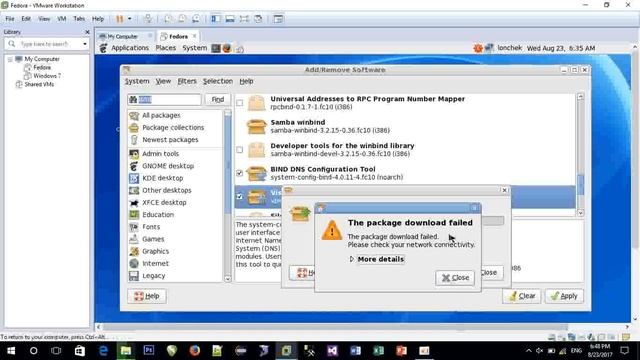The image size is (640, 360).
Task: Click the take snapshot toolbar icon
Action: pyautogui.click(x=168, y=19)
